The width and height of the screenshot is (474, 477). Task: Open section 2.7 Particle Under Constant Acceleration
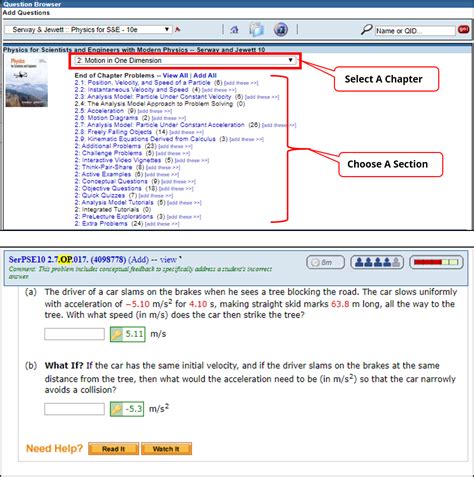pyautogui.click(x=159, y=125)
